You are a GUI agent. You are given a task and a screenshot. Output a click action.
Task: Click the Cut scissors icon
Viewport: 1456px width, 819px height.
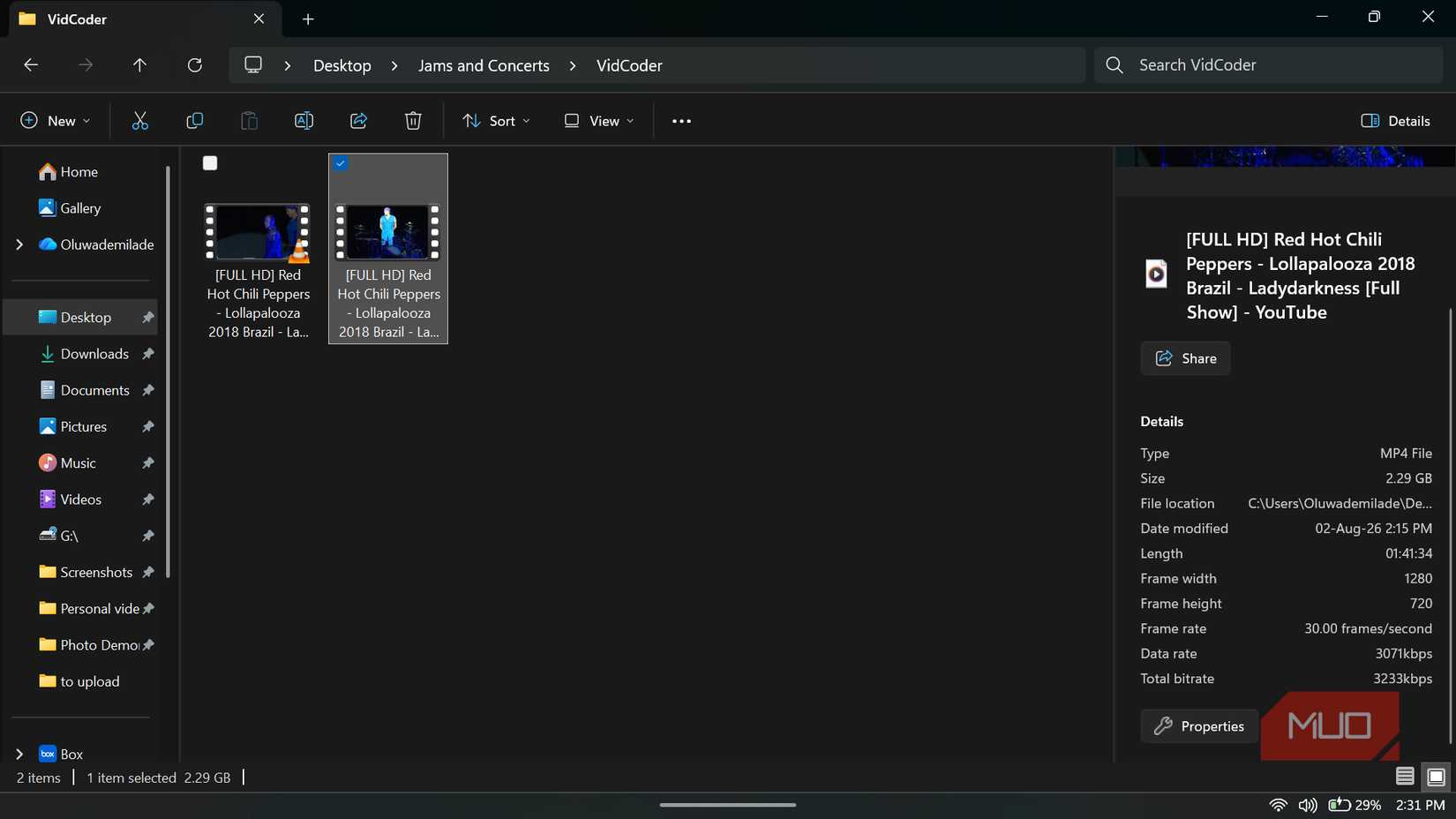(140, 121)
